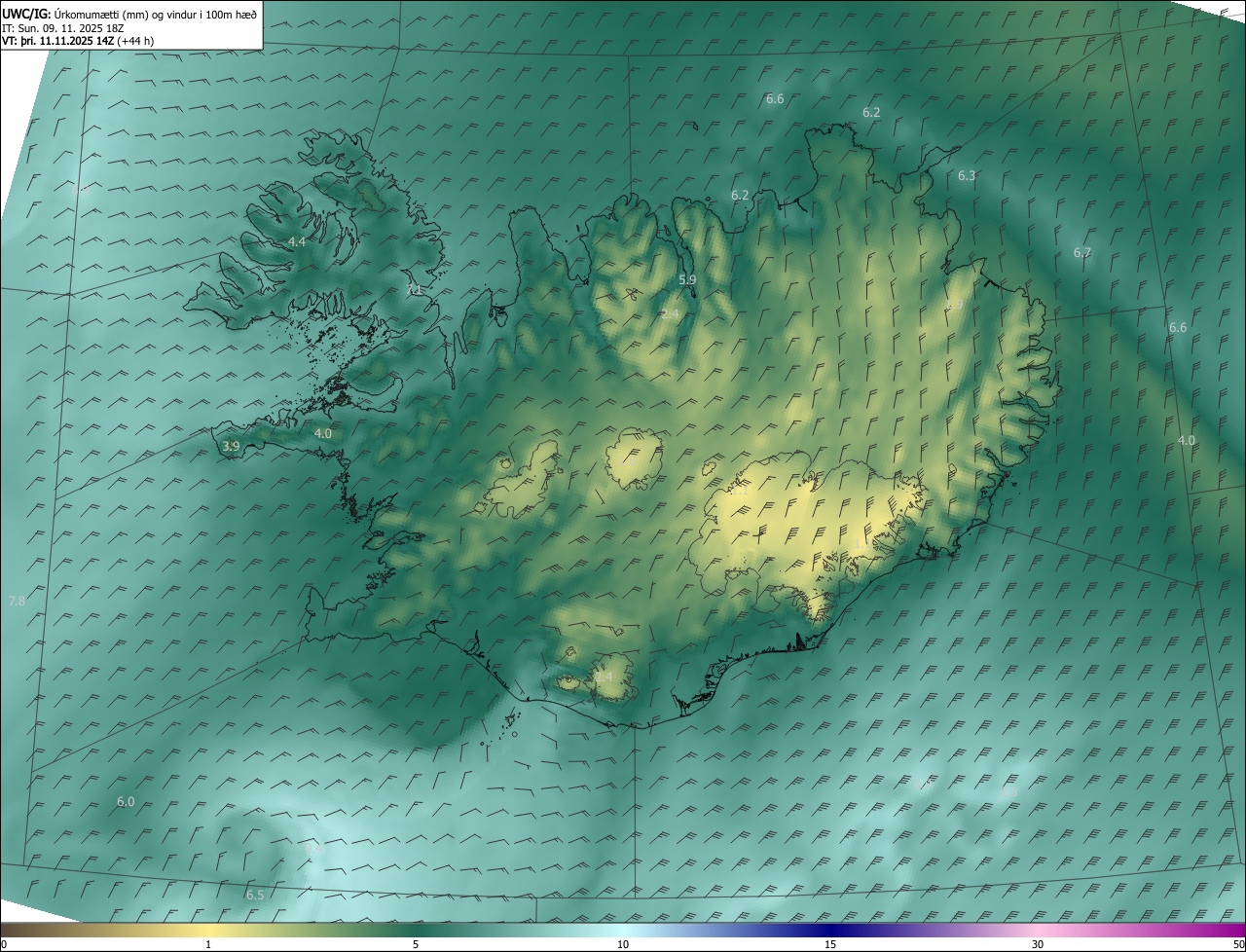Click the 3.9 value label
The width and height of the screenshot is (1246, 952).
pos(231,447)
